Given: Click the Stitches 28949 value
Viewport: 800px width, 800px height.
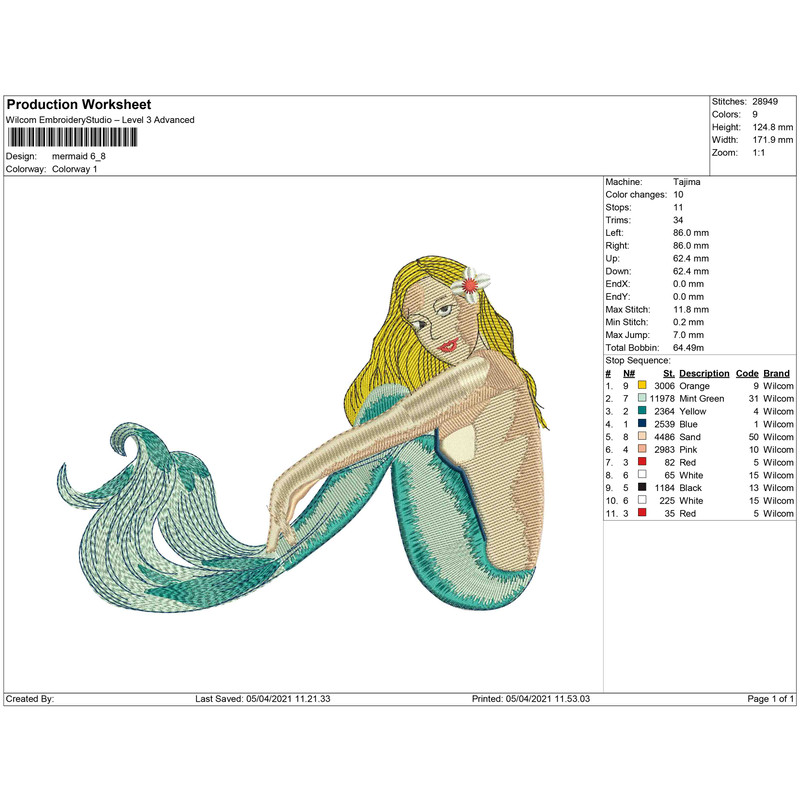Looking at the screenshot, I should [x=763, y=100].
